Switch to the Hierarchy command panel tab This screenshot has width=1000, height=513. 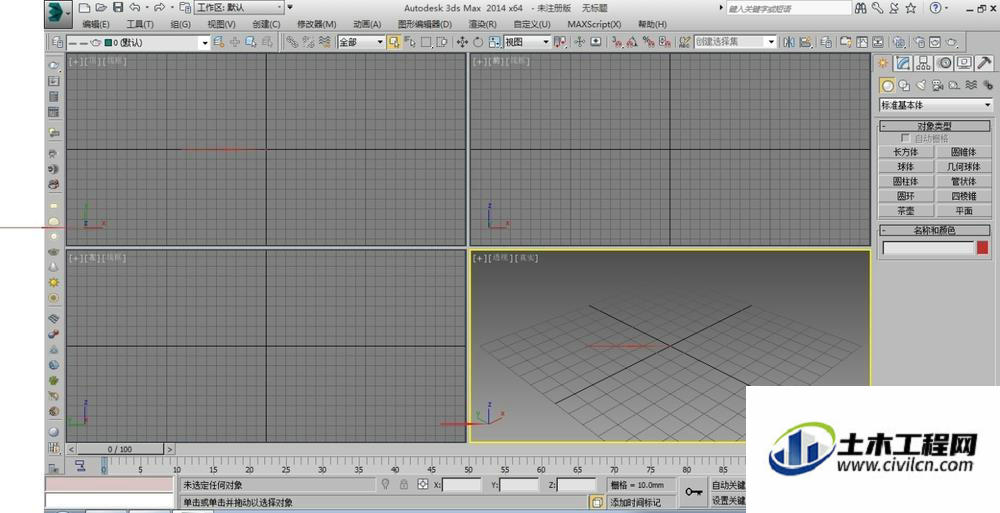coord(923,63)
